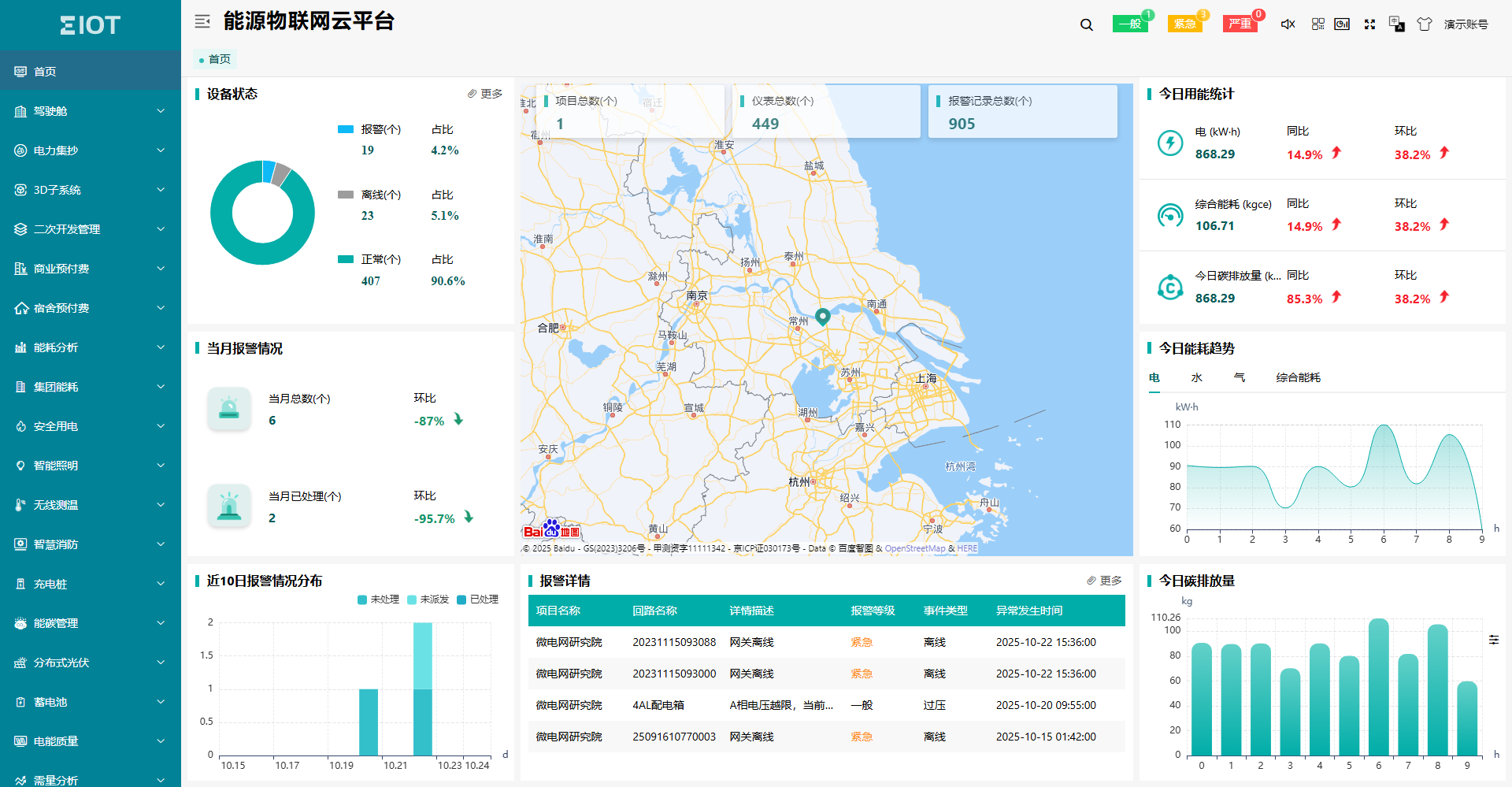Viewport: 1512px width, 787px height.
Task: Open the dashboard big-screen chart icon
Action: tap(1342, 24)
